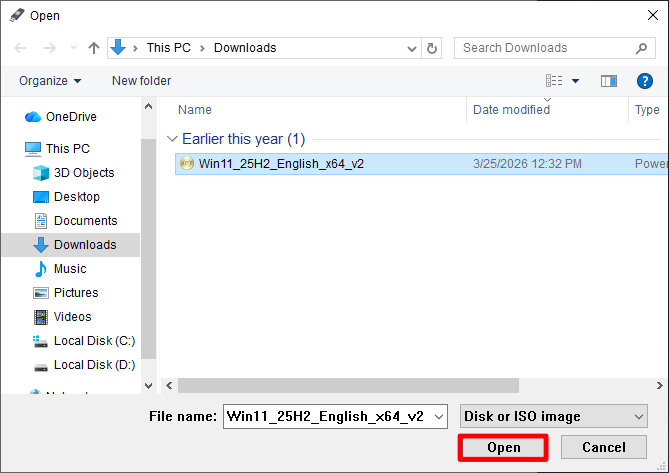The image size is (669, 473).
Task: Expand the address bar history dropdown
Action: click(x=412, y=48)
